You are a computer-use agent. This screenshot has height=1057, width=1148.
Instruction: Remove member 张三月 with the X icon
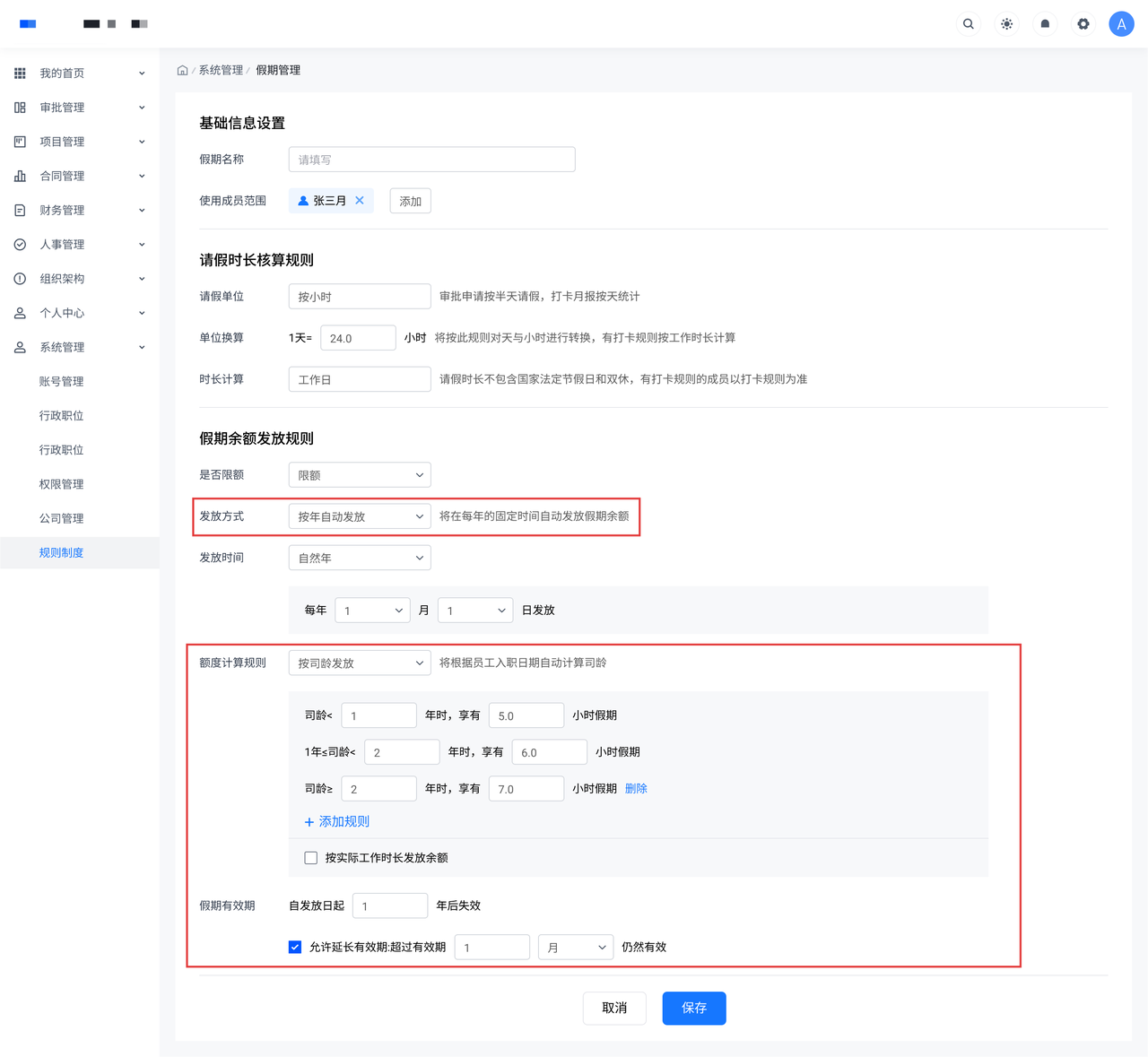pyautogui.click(x=360, y=201)
